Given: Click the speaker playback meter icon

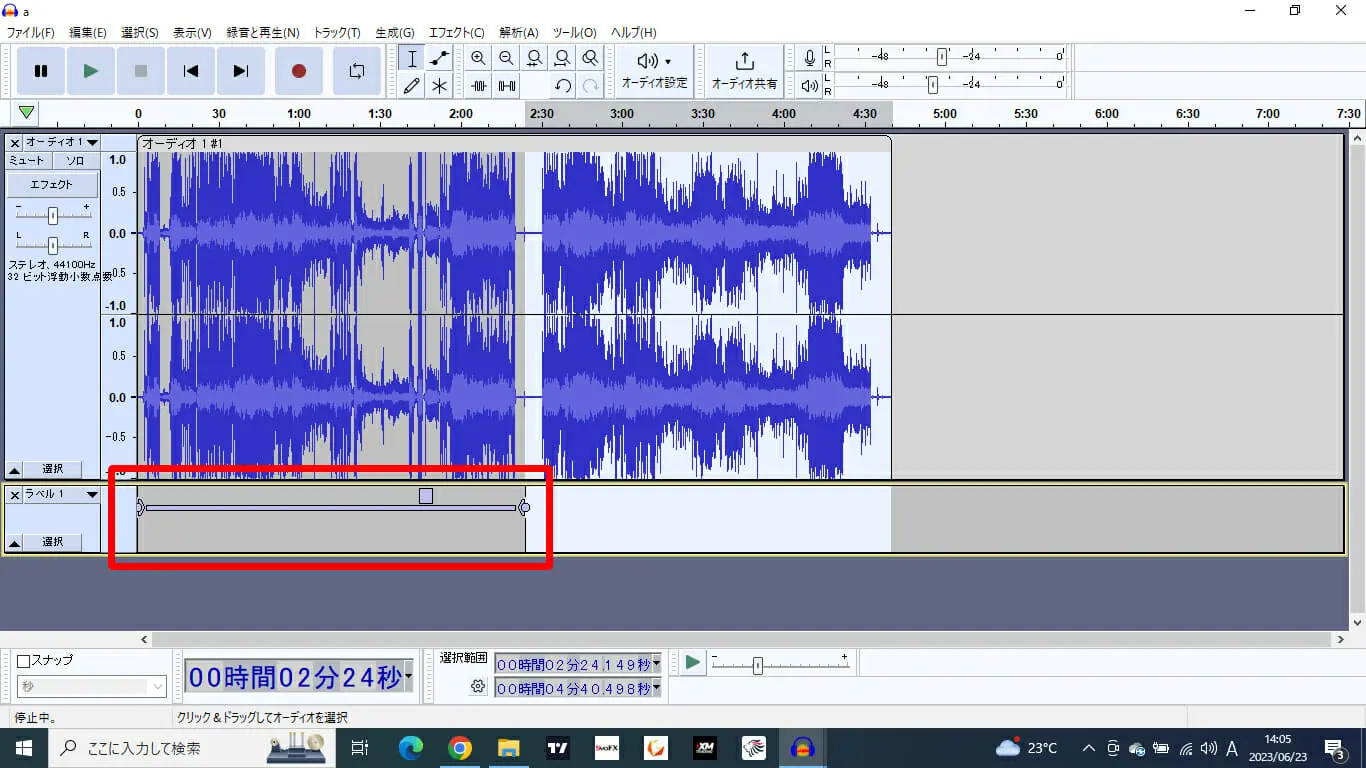Looking at the screenshot, I should point(810,86).
